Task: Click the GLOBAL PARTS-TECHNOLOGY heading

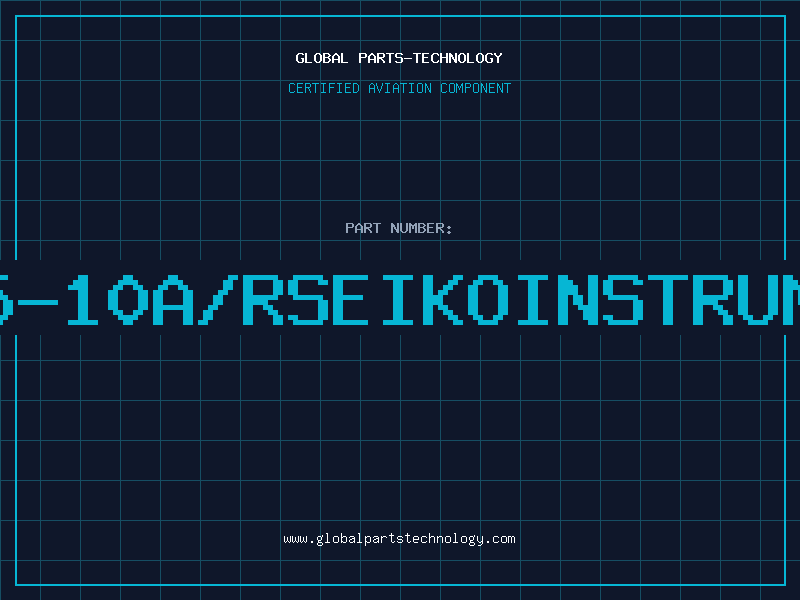Action: click(399, 58)
